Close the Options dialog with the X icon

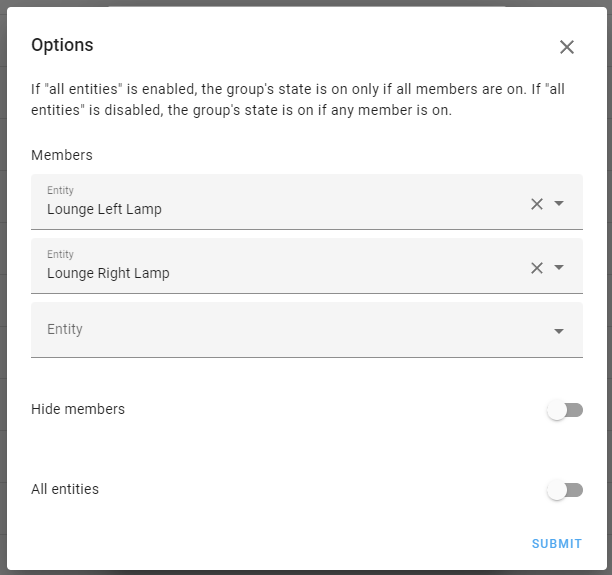click(567, 47)
